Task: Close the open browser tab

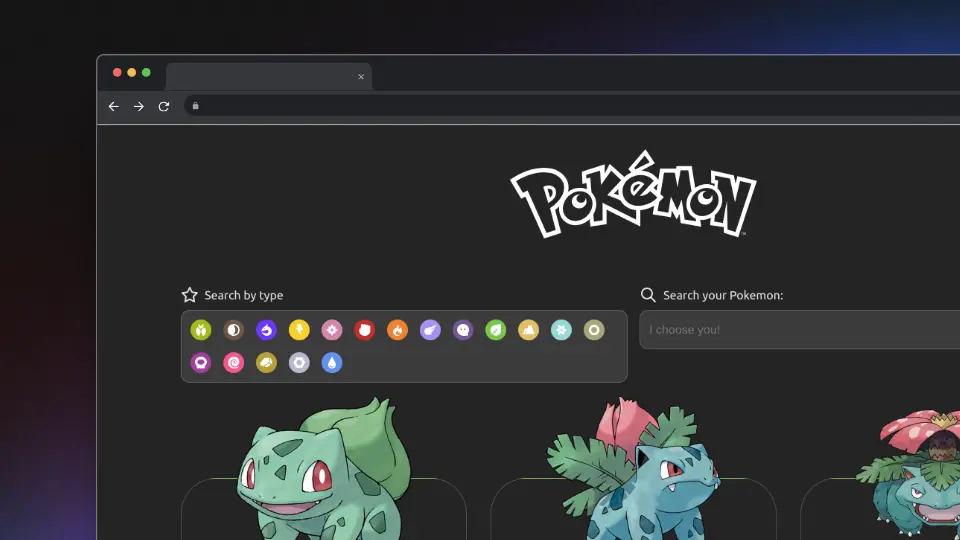Action: [x=361, y=77]
